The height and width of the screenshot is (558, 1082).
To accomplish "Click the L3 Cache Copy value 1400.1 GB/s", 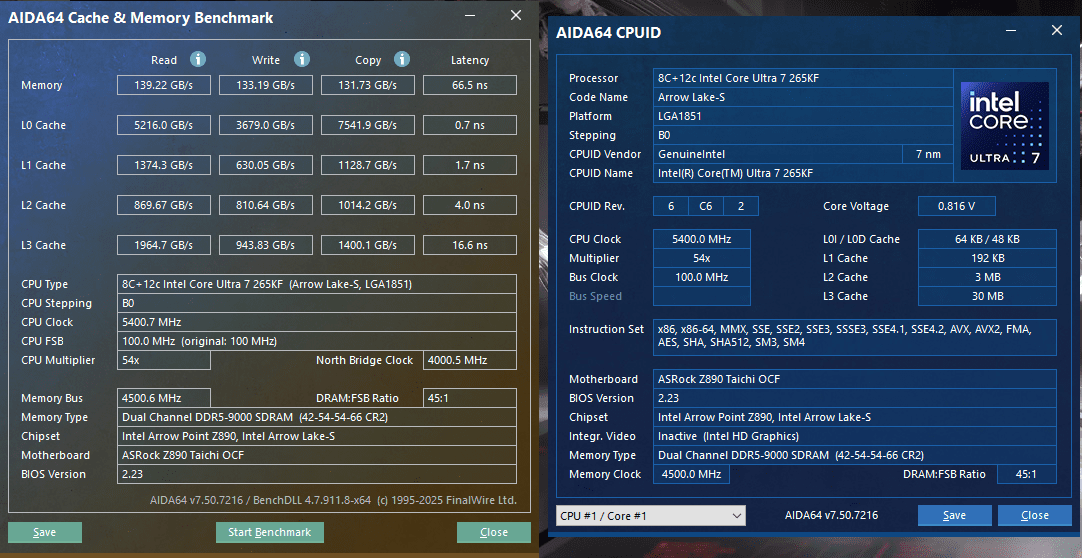I will (x=368, y=246).
